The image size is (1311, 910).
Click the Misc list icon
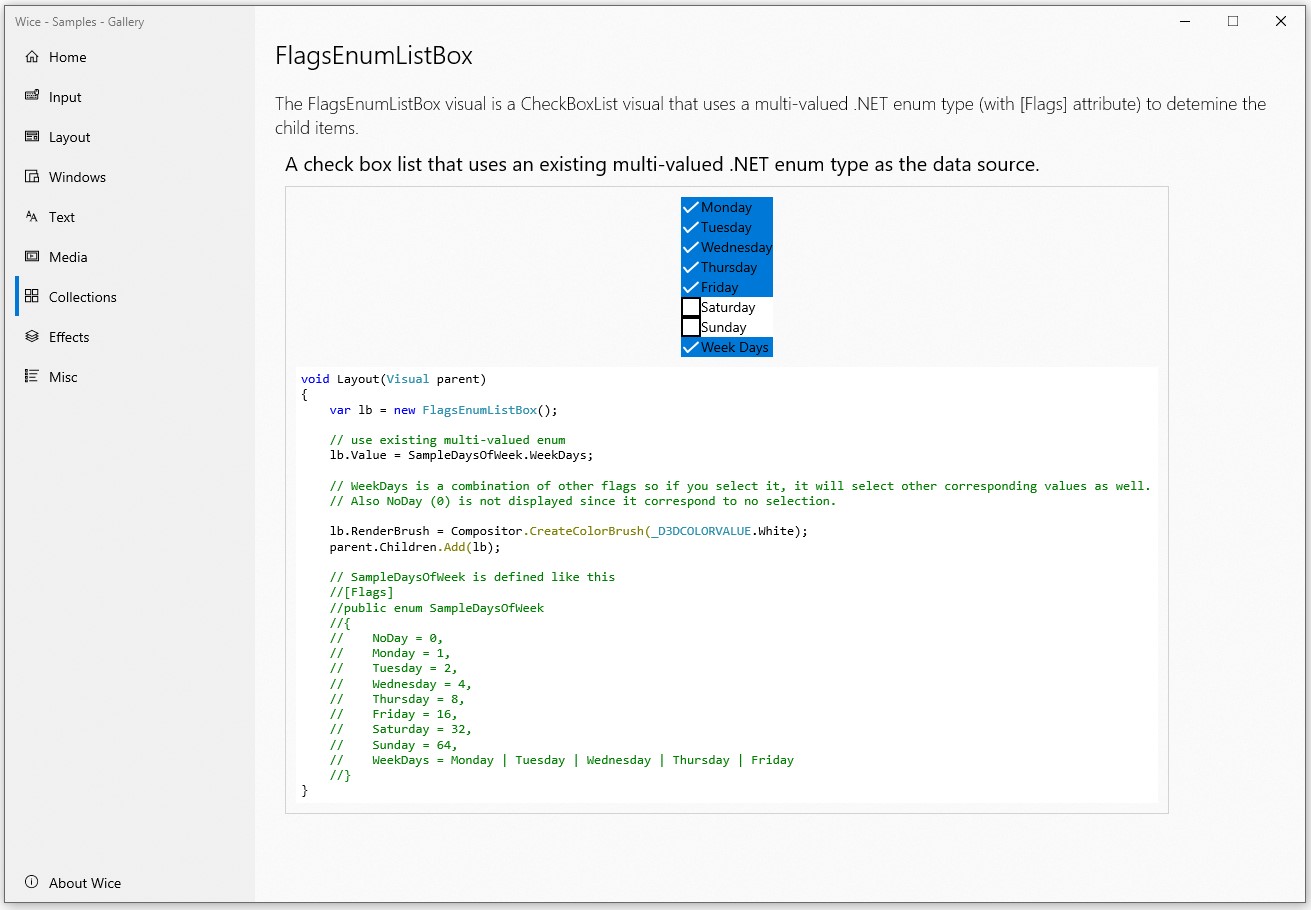tap(32, 377)
